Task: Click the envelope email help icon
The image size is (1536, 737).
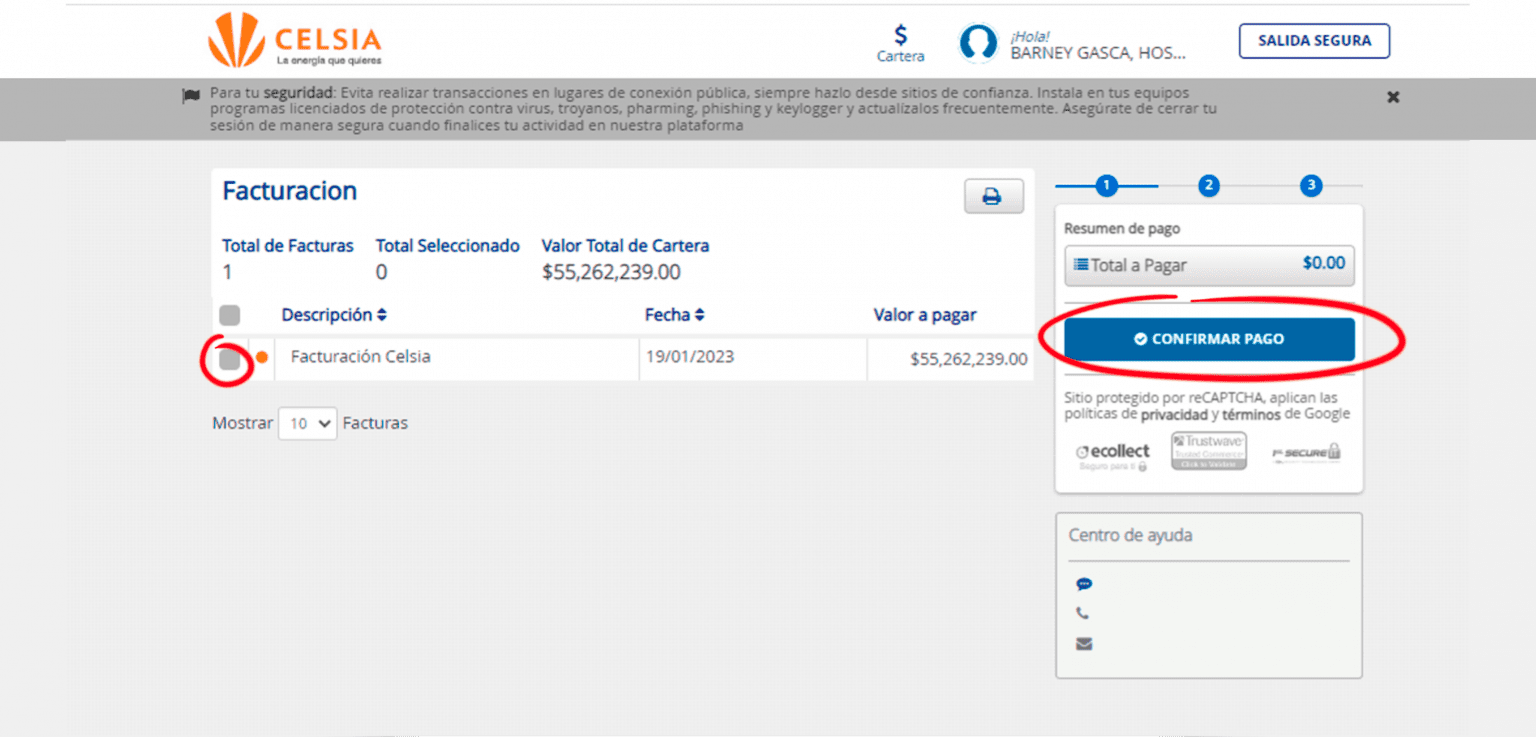Action: (x=1084, y=644)
